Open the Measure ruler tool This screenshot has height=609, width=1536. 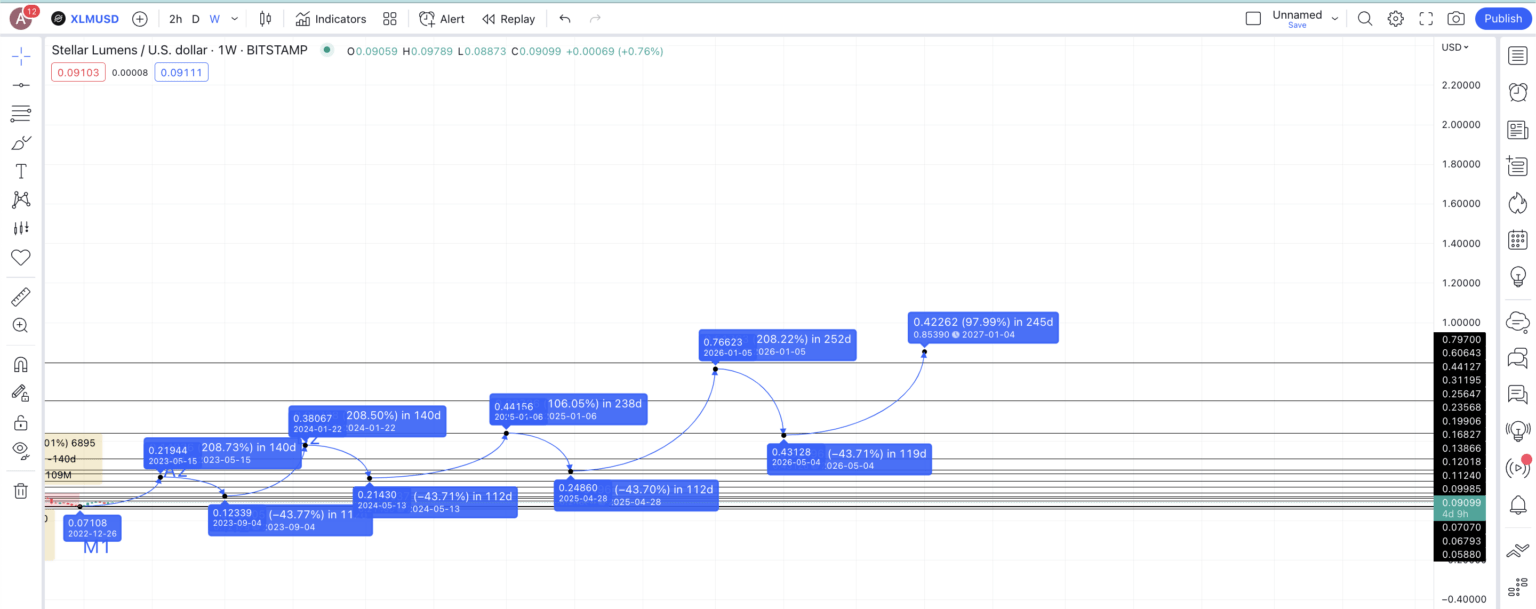[x=20, y=297]
